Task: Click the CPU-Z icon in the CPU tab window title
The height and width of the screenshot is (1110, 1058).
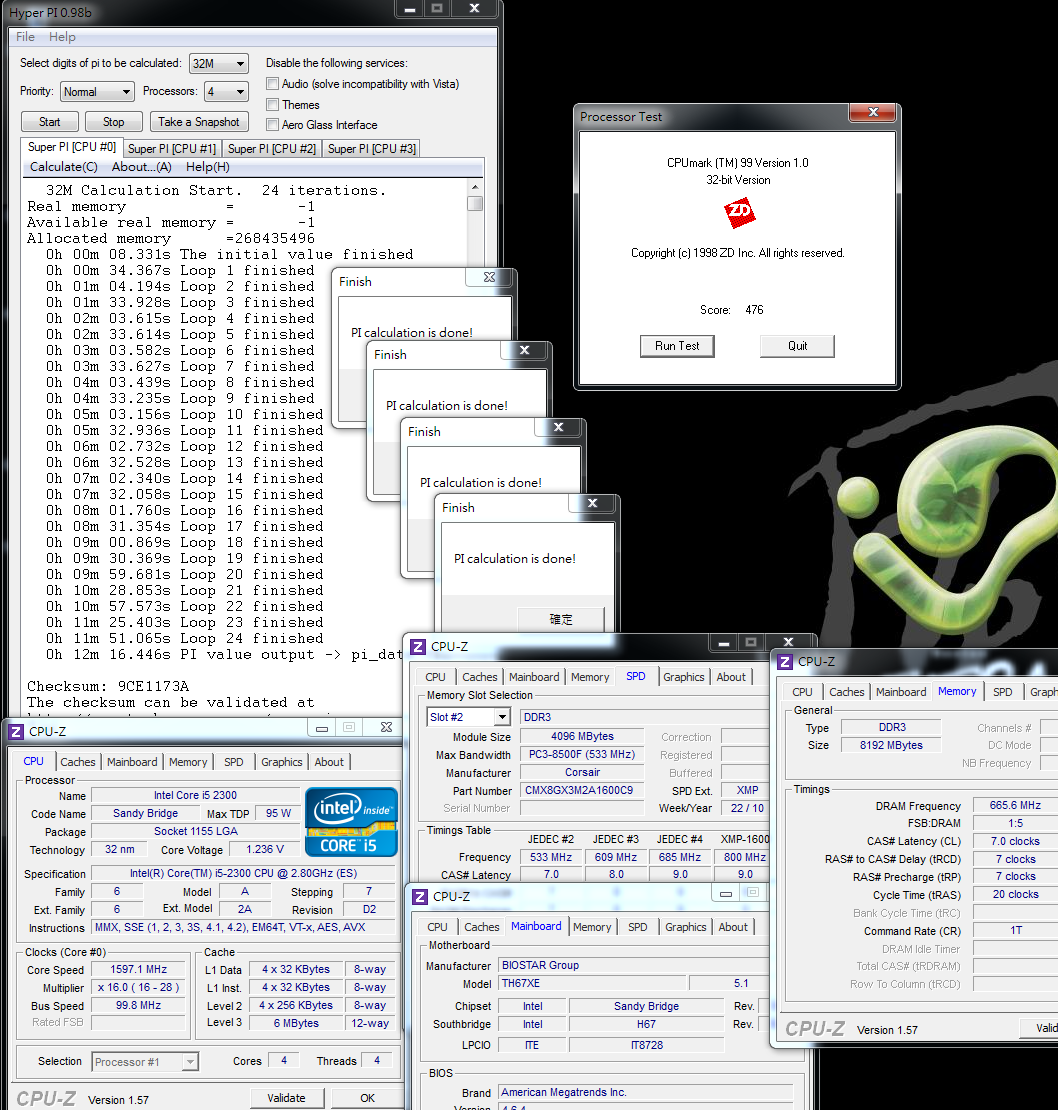Action: tap(16, 731)
